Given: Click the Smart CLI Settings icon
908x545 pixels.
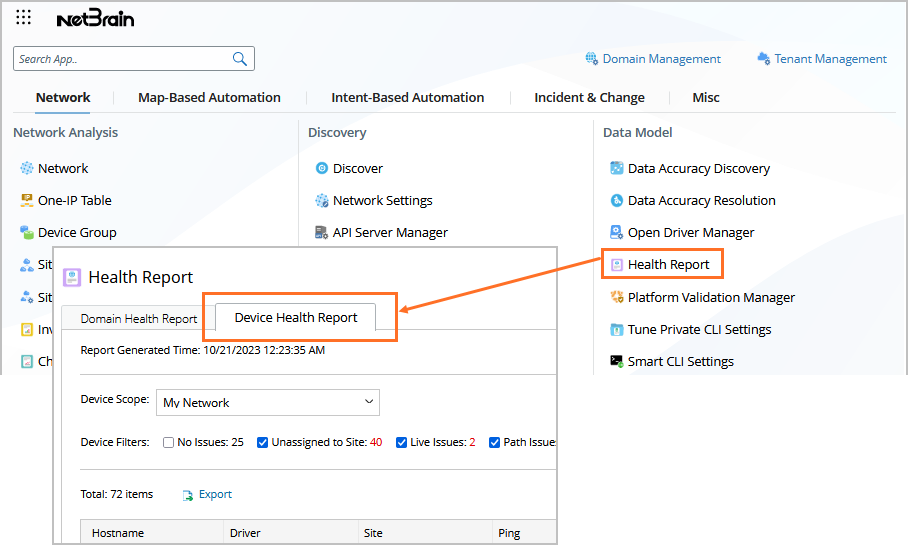Looking at the screenshot, I should [617, 361].
